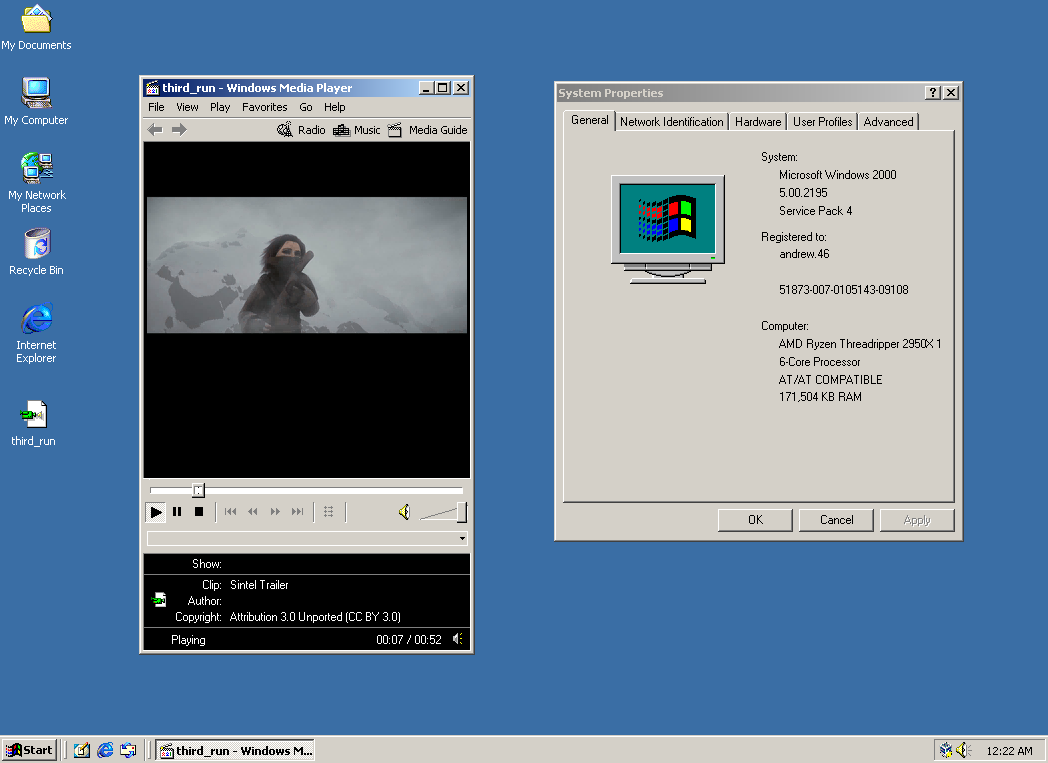Click the help question mark in System Properties
Screen dimensions: 1048x763
(x=932, y=93)
